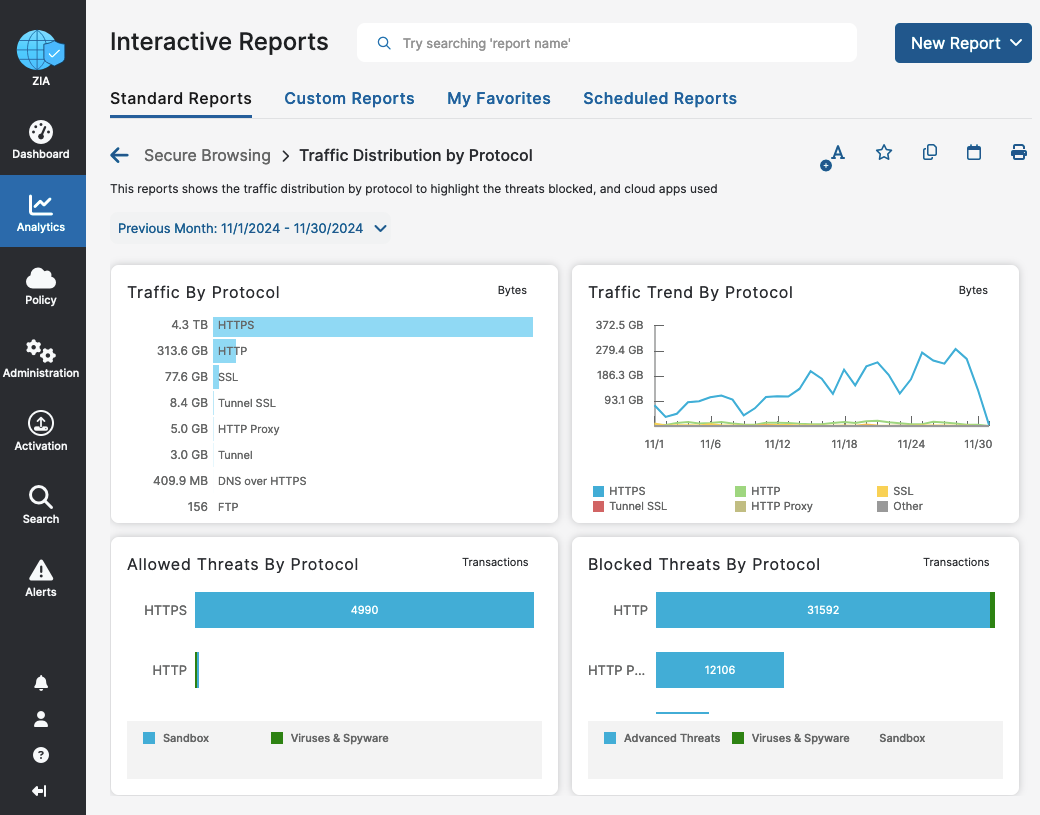This screenshot has width=1040, height=815.
Task: Go to Administration settings
Action: click(x=41, y=359)
